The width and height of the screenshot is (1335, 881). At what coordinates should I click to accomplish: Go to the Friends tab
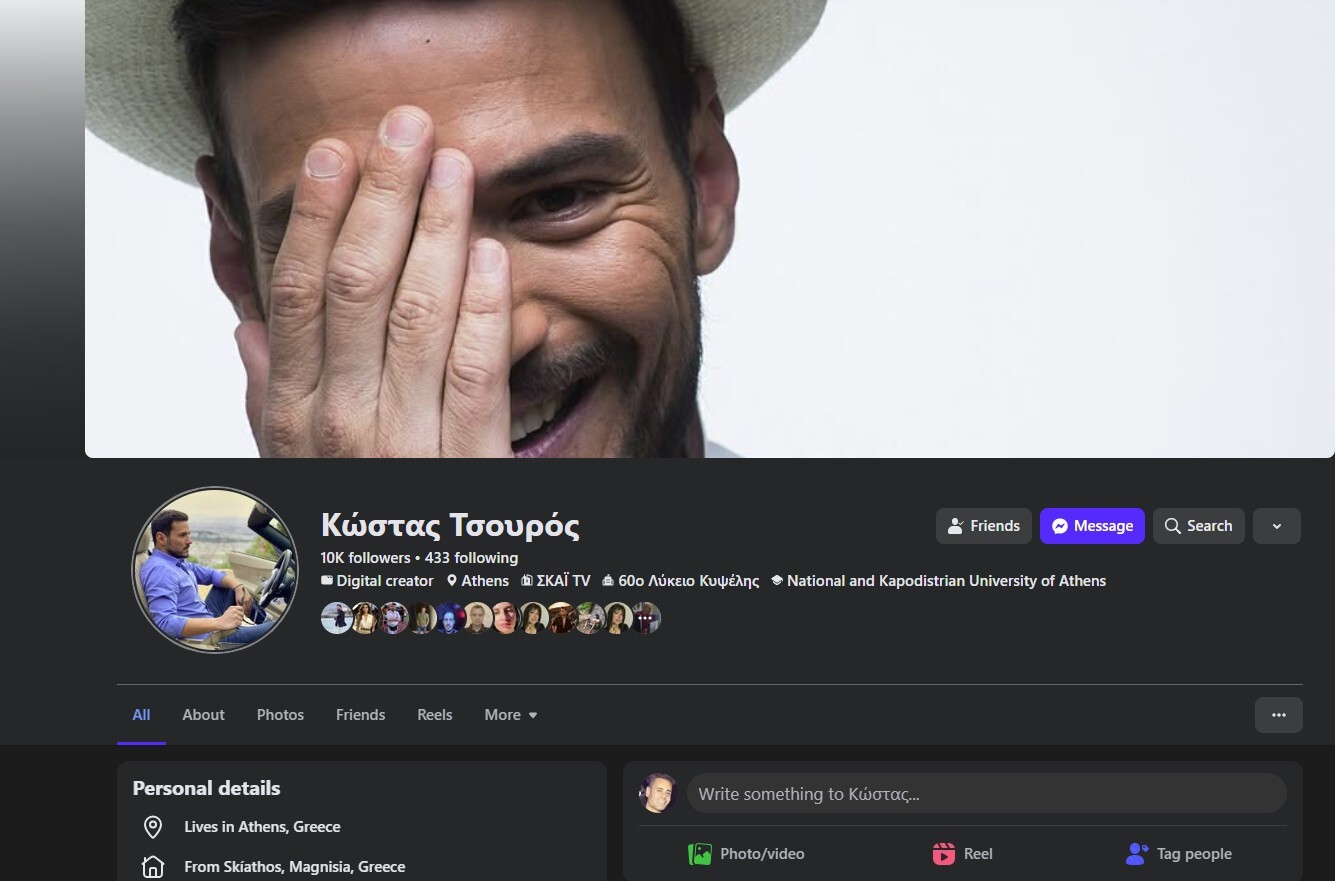pyautogui.click(x=360, y=715)
